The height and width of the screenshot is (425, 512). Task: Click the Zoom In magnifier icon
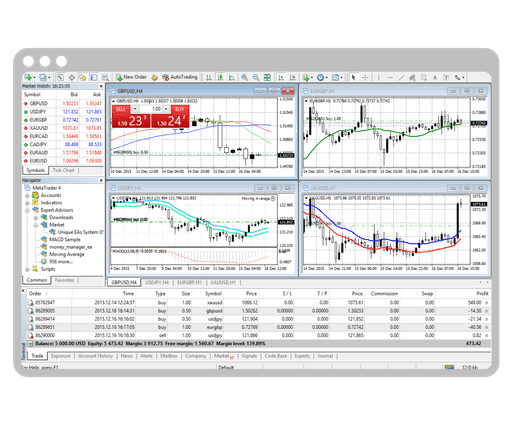click(244, 77)
